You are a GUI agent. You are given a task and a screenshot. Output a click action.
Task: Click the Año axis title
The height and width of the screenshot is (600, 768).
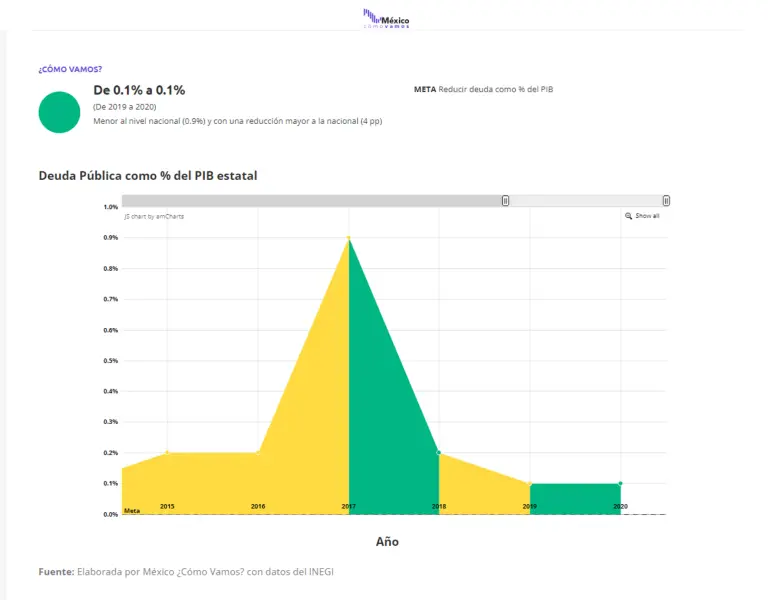pos(387,541)
